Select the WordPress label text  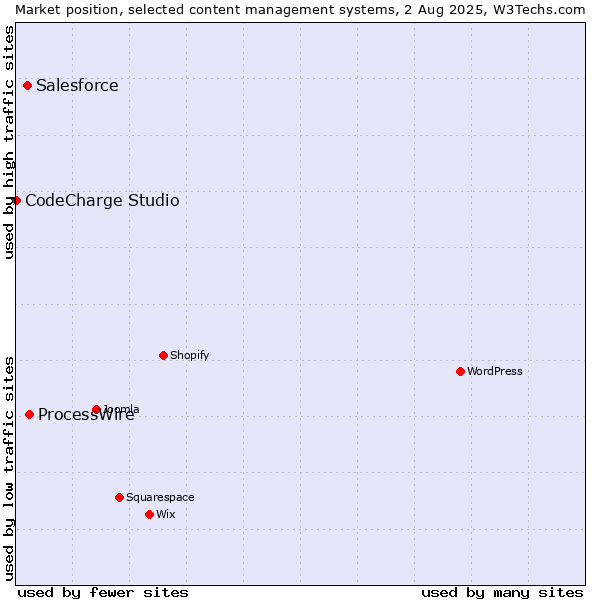(x=495, y=371)
